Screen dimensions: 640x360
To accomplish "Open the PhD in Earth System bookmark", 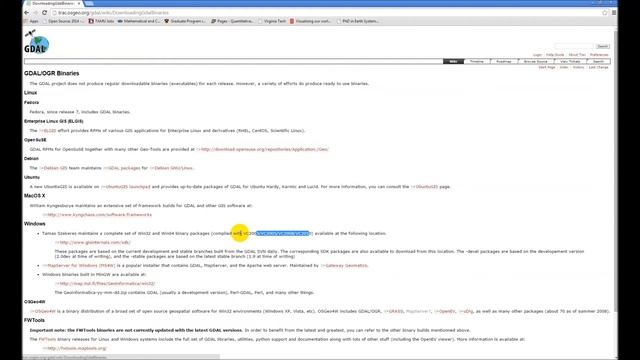I will coord(358,21).
